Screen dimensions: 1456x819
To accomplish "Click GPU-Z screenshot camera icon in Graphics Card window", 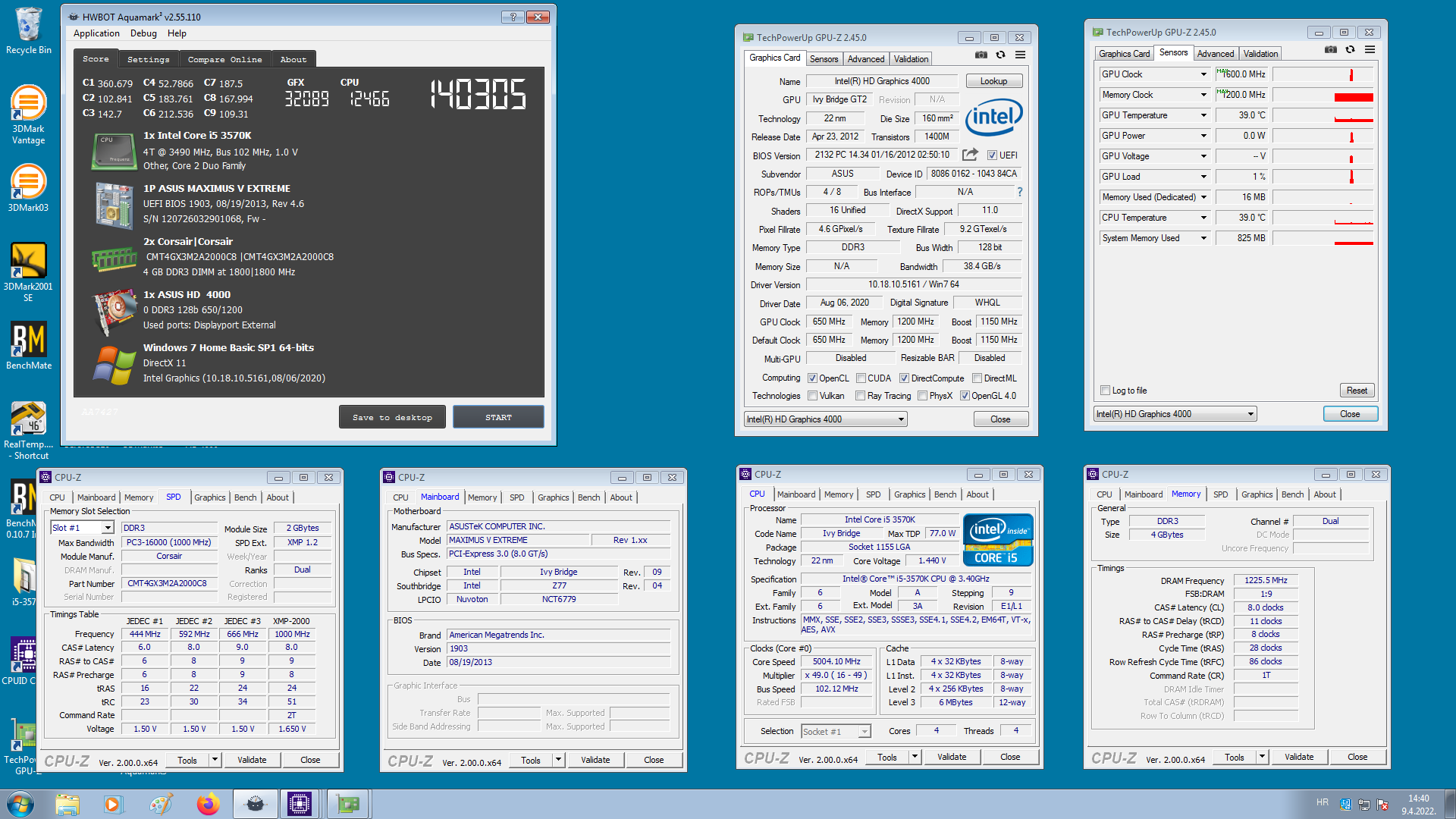I will click(x=981, y=55).
